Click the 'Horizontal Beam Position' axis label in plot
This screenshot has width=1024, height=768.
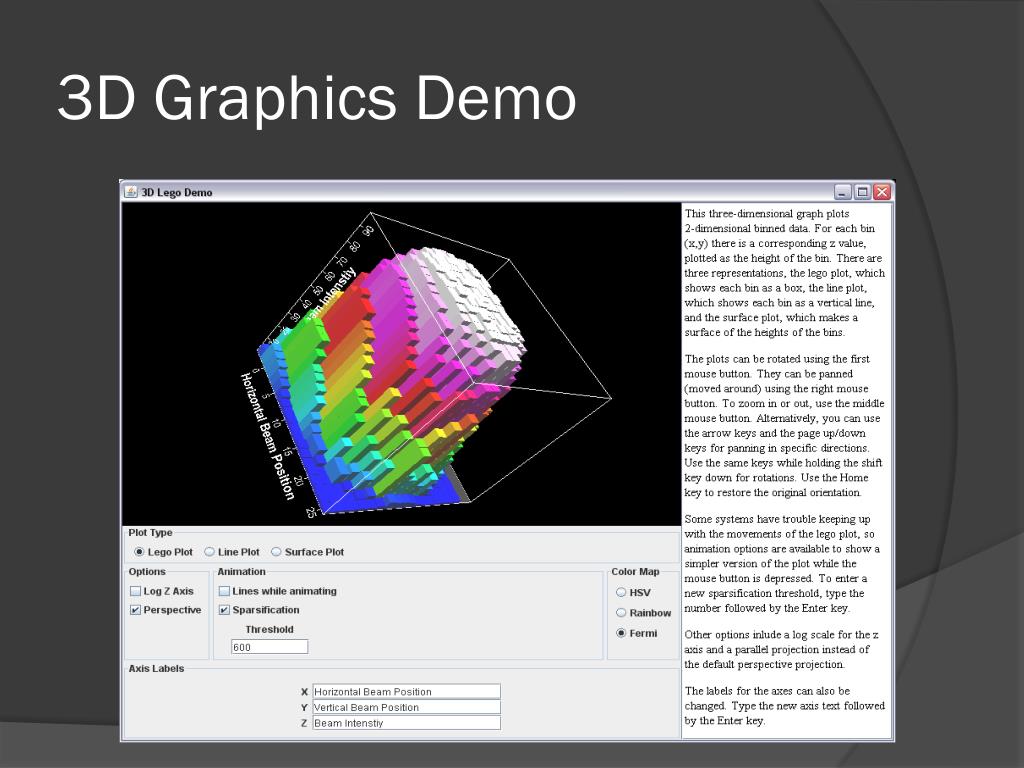(266, 436)
